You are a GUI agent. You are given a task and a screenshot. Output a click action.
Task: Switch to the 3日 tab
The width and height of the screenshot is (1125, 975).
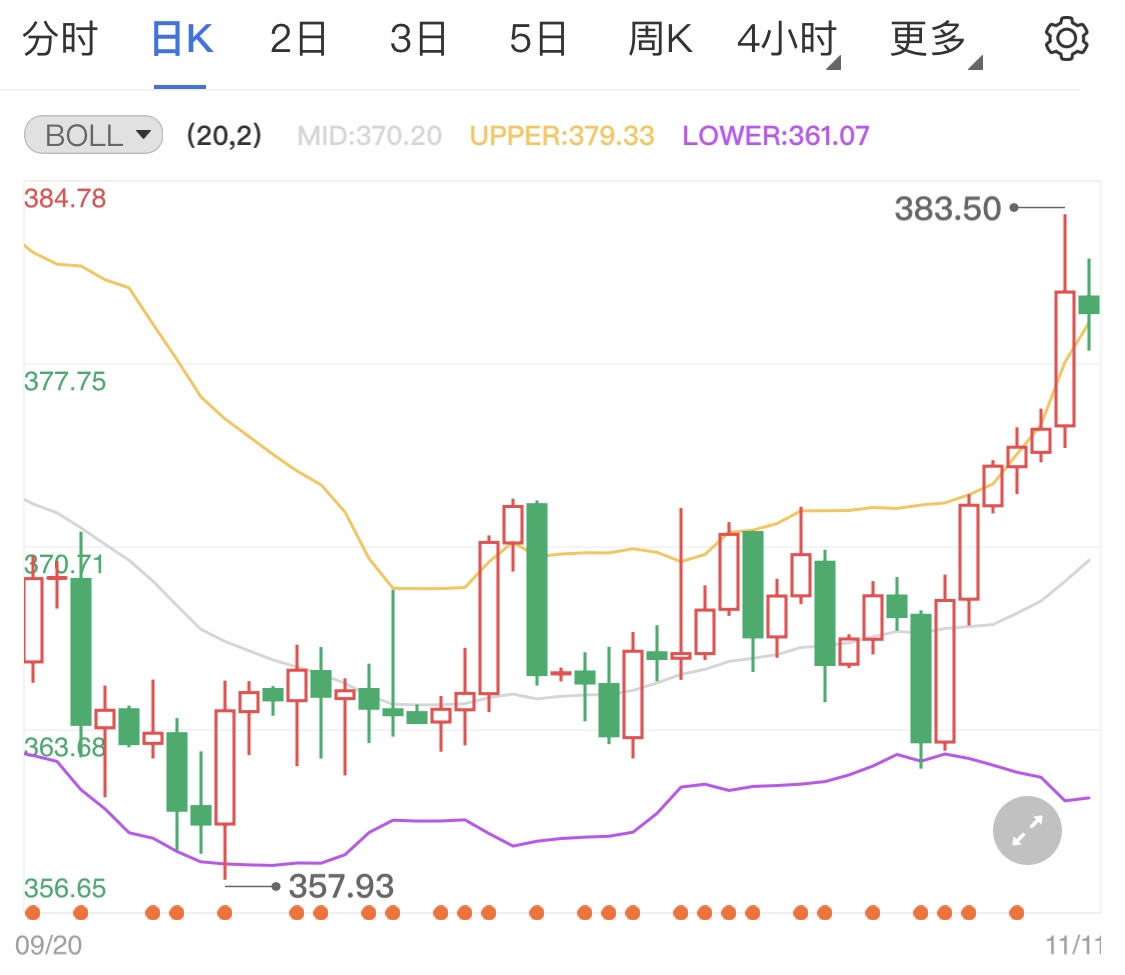[418, 39]
